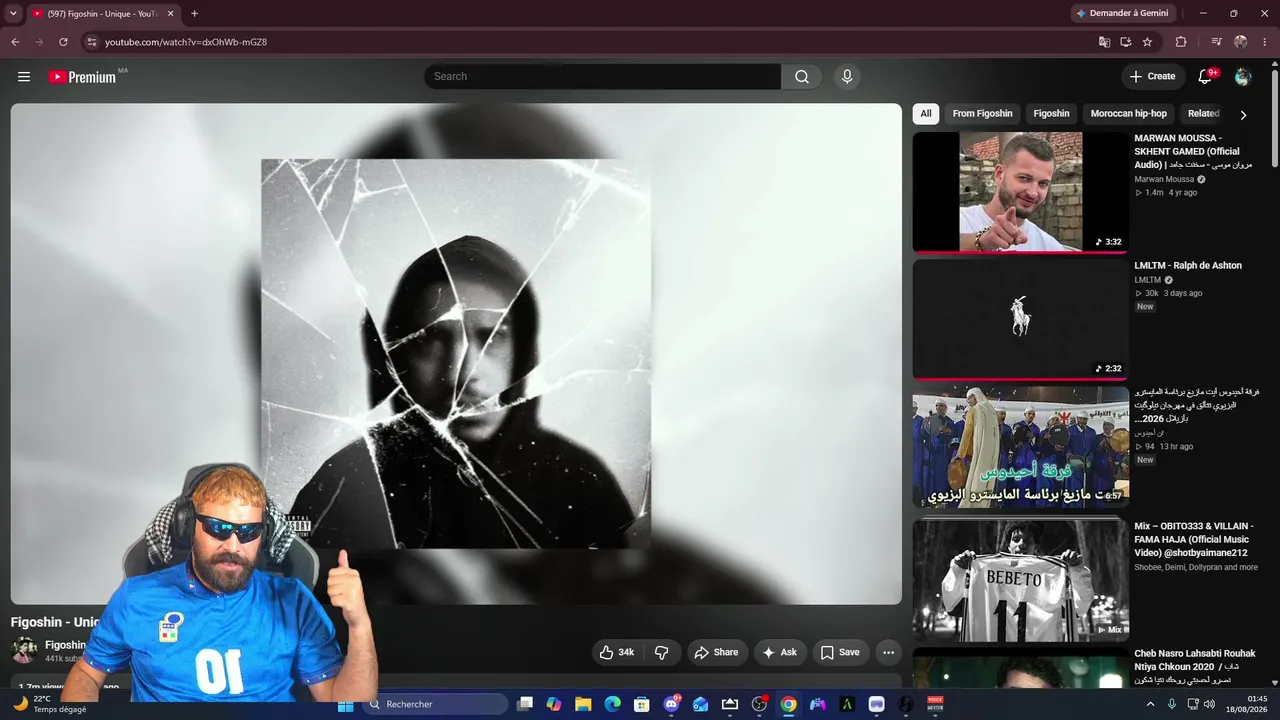Open Copilot icon in taskbar

click(x=554, y=704)
